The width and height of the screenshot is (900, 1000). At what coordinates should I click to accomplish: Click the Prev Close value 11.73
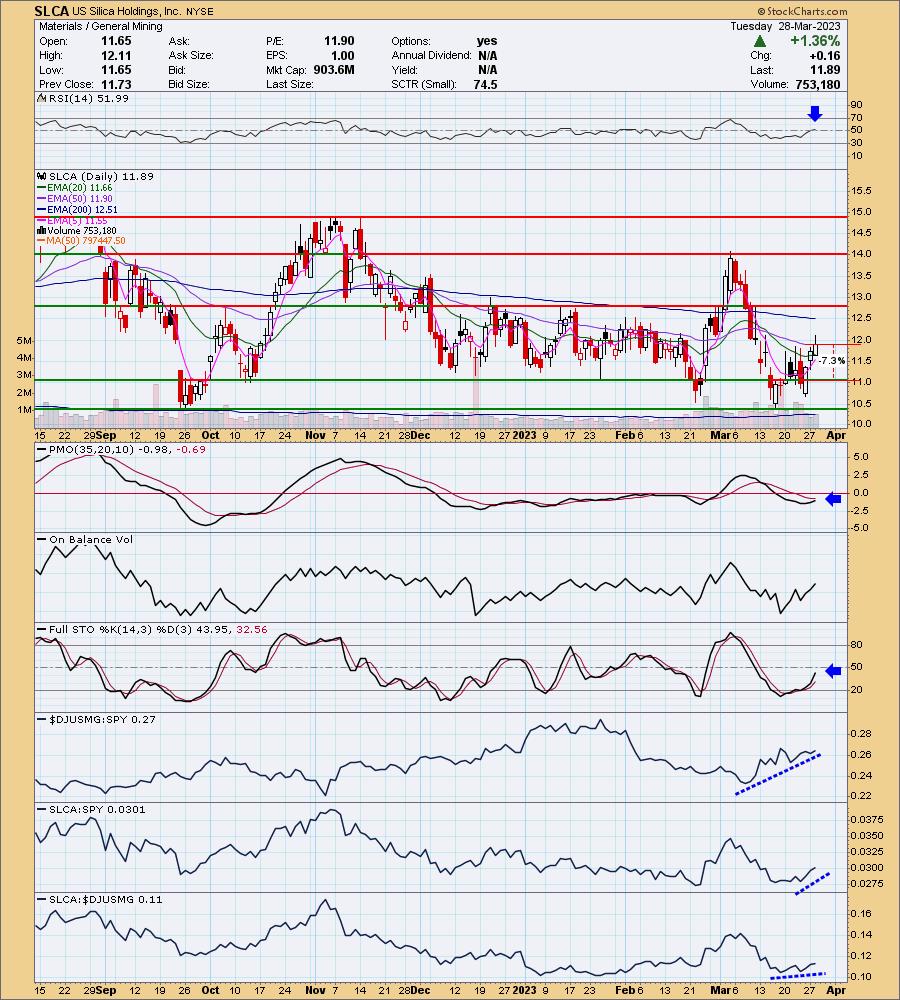117,84
